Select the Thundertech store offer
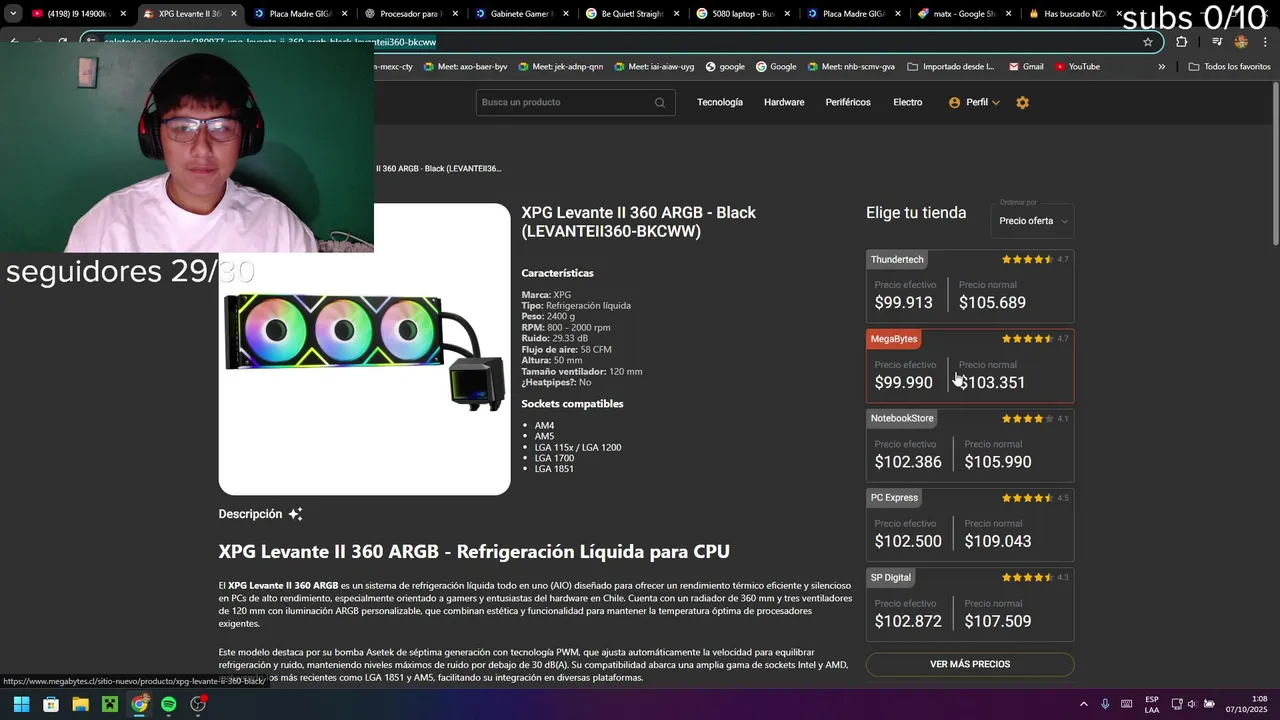This screenshot has height=720, width=1280. tap(970, 286)
